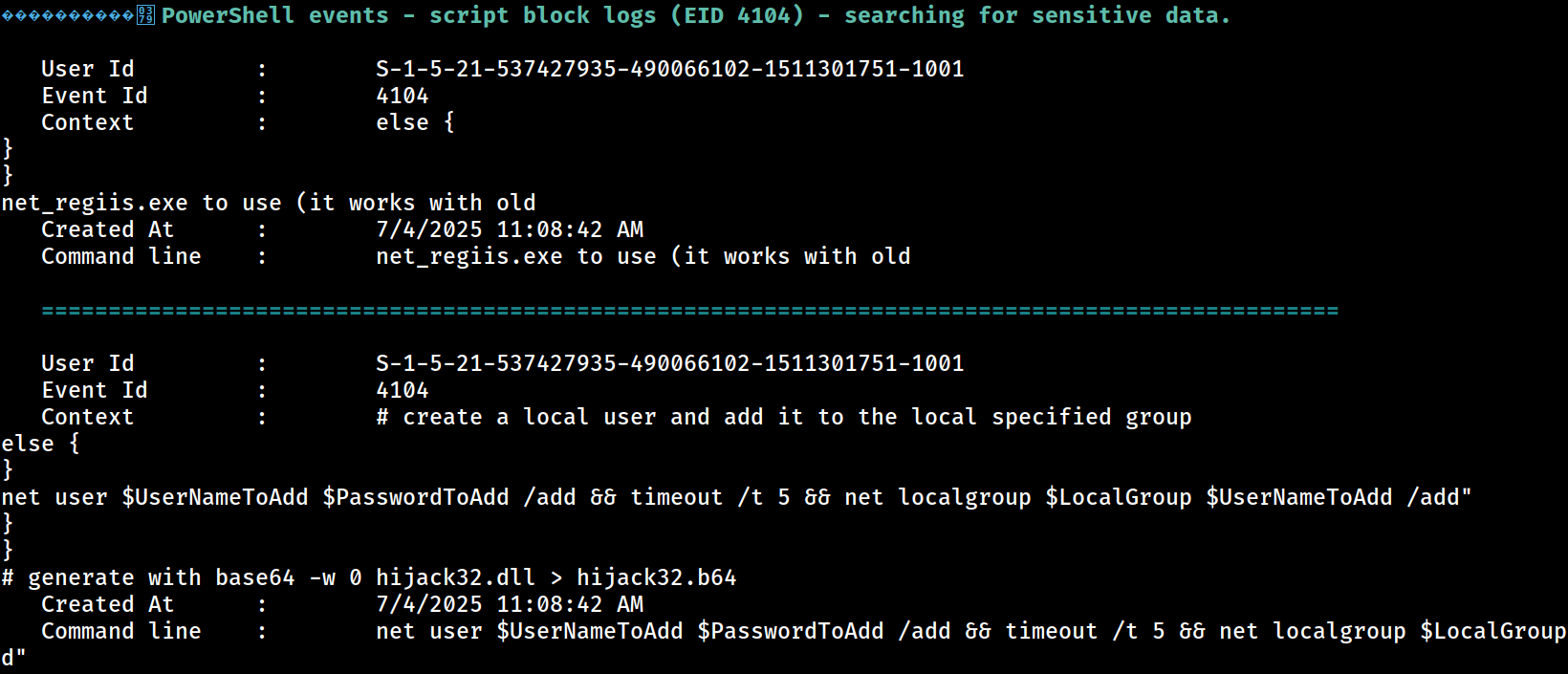Click the first User Id SID value
The image size is (1568, 674).
tap(669, 69)
